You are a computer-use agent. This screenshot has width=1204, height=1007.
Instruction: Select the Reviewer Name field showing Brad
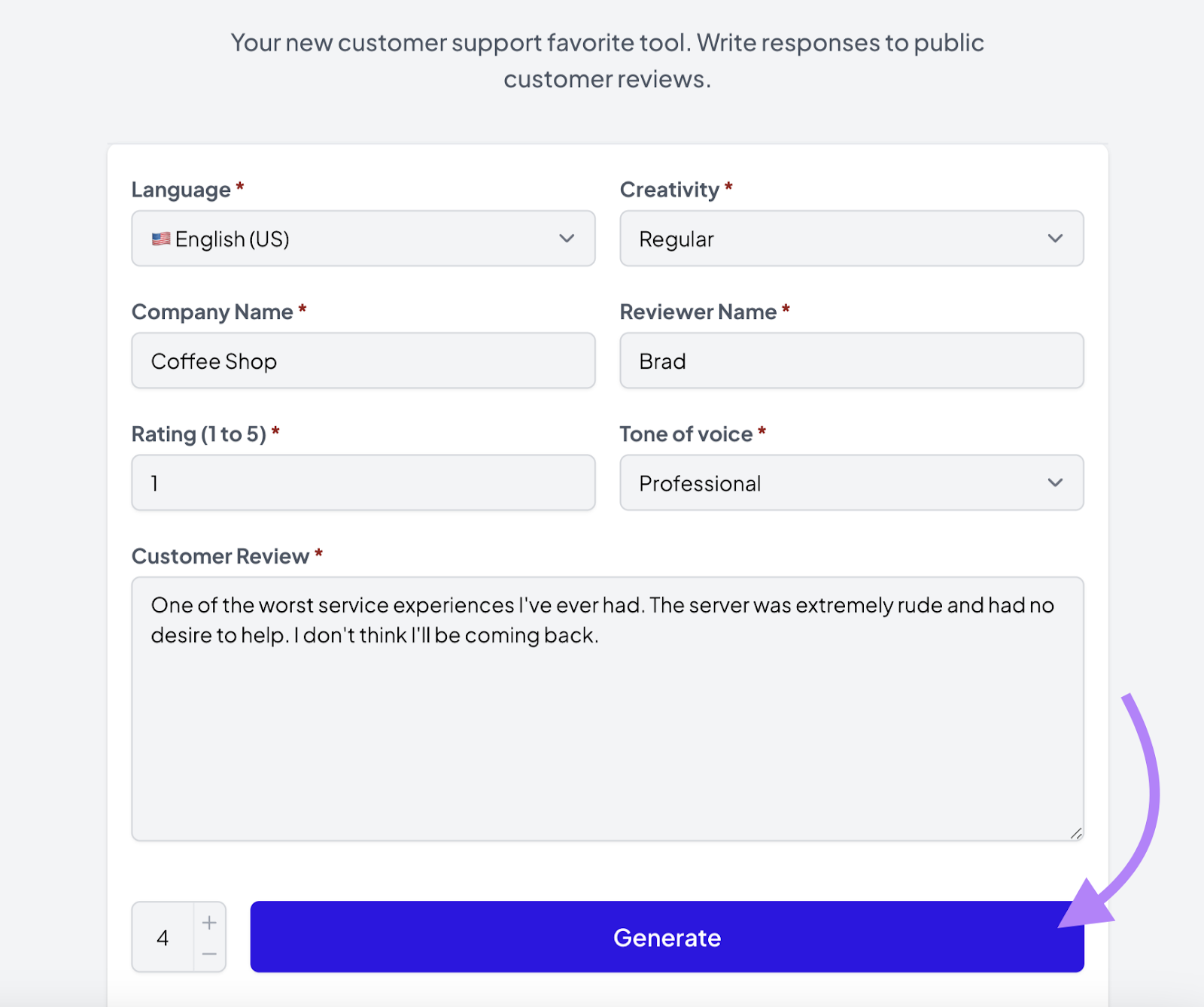coord(851,361)
